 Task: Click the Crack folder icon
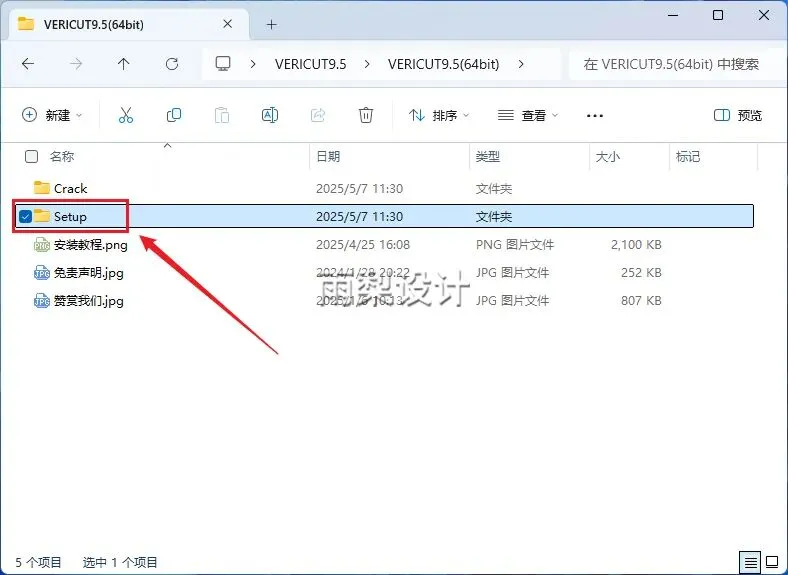tap(41, 188)
